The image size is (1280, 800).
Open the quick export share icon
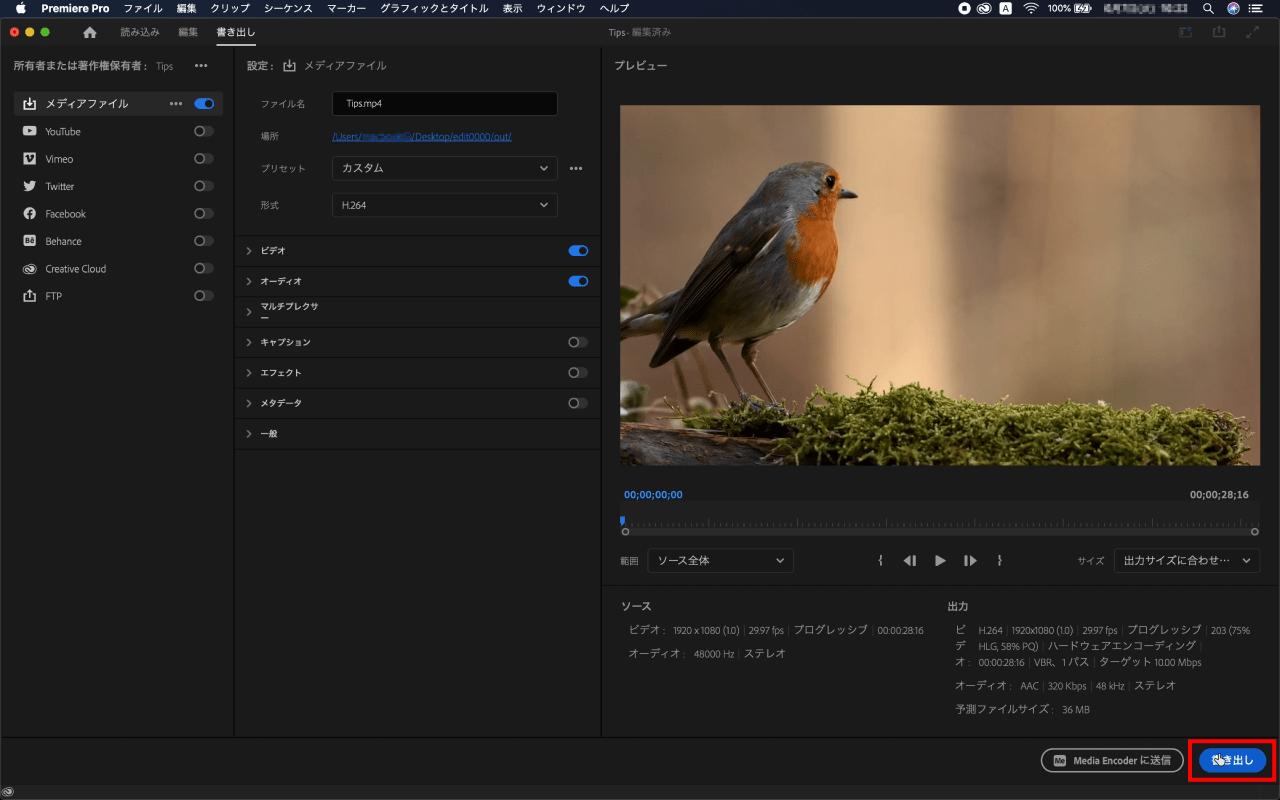pos(1219,32)
